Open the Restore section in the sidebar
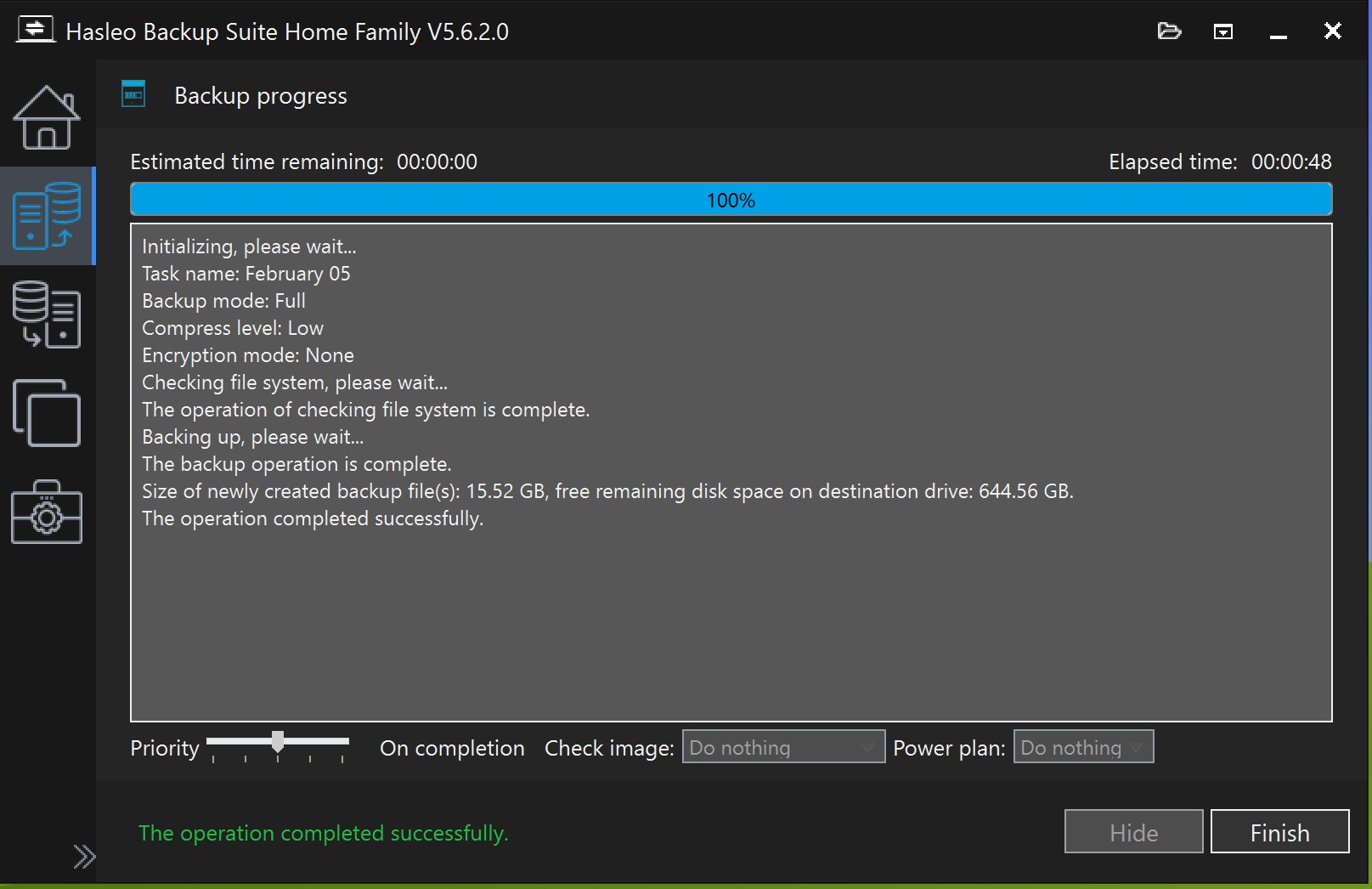1372x889 pixels. [x=47, y=314]
